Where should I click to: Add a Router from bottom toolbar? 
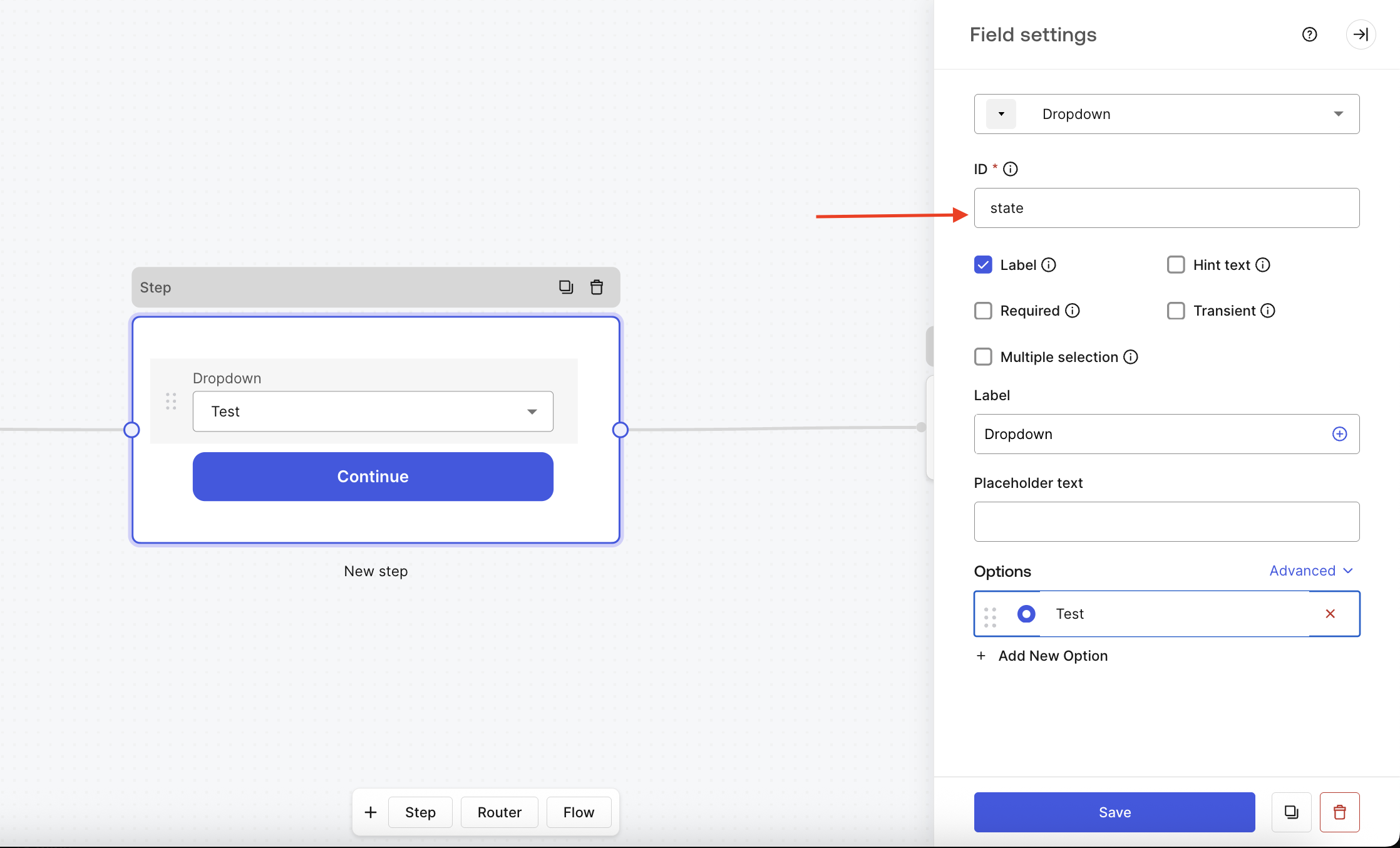[x=499, y=812]
